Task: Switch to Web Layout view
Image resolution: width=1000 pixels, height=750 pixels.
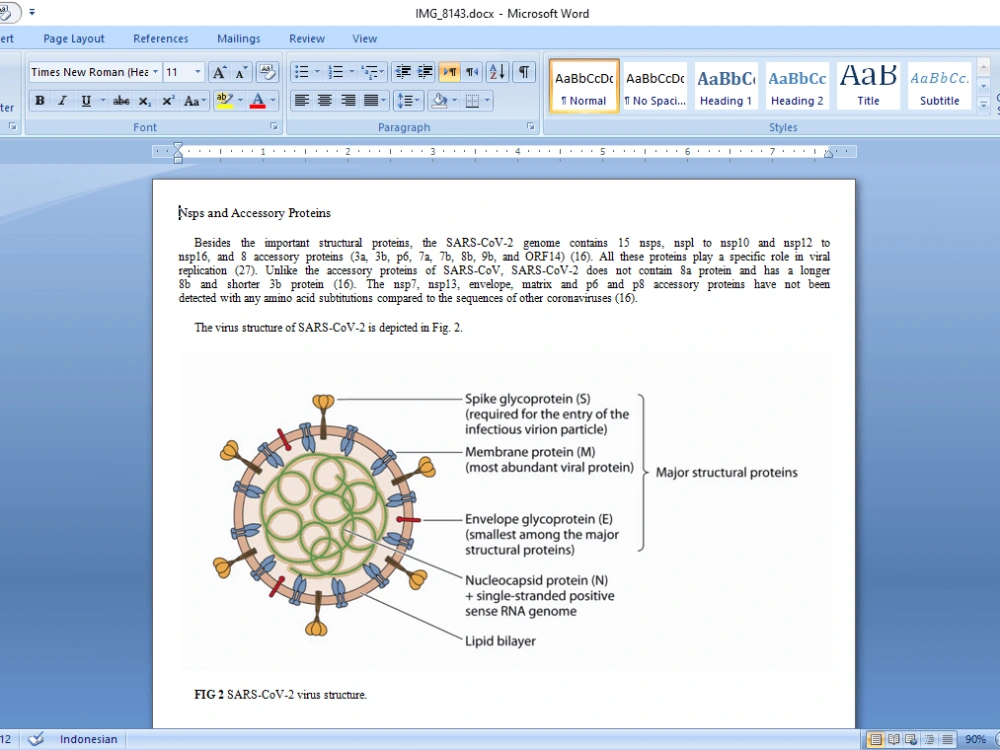Action: click(911, 740)
